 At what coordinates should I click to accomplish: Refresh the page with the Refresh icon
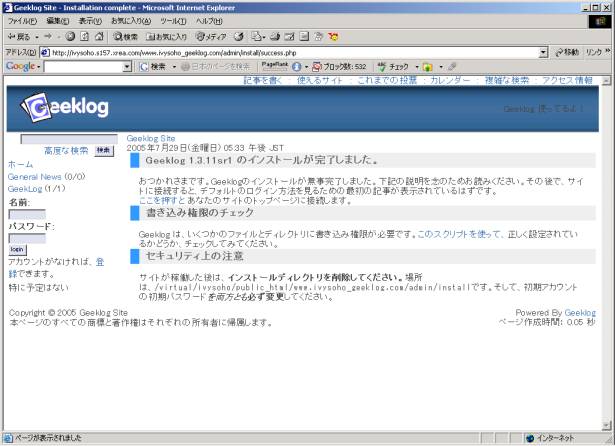coord(84,36)
